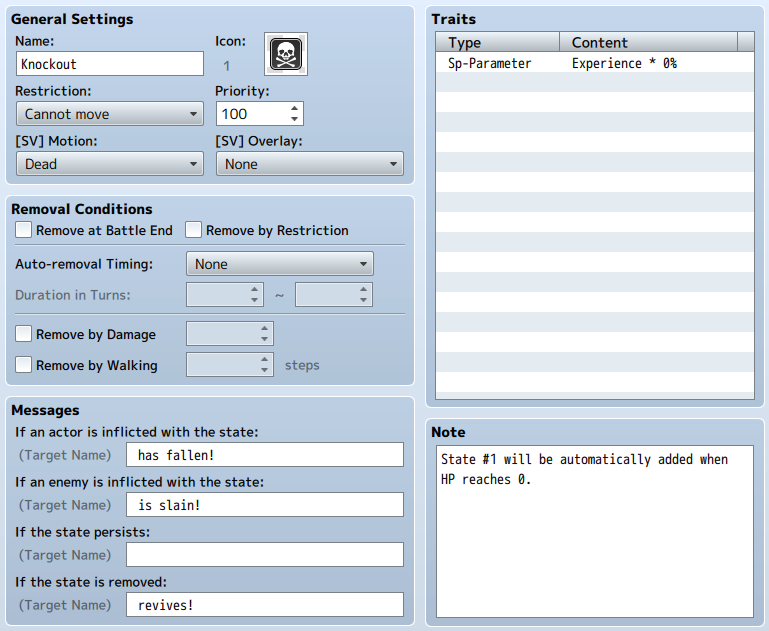The image size is (769, 631).
Task: Toggle Remove by Restriction checkbox
Action: click(x=193, y=229)
